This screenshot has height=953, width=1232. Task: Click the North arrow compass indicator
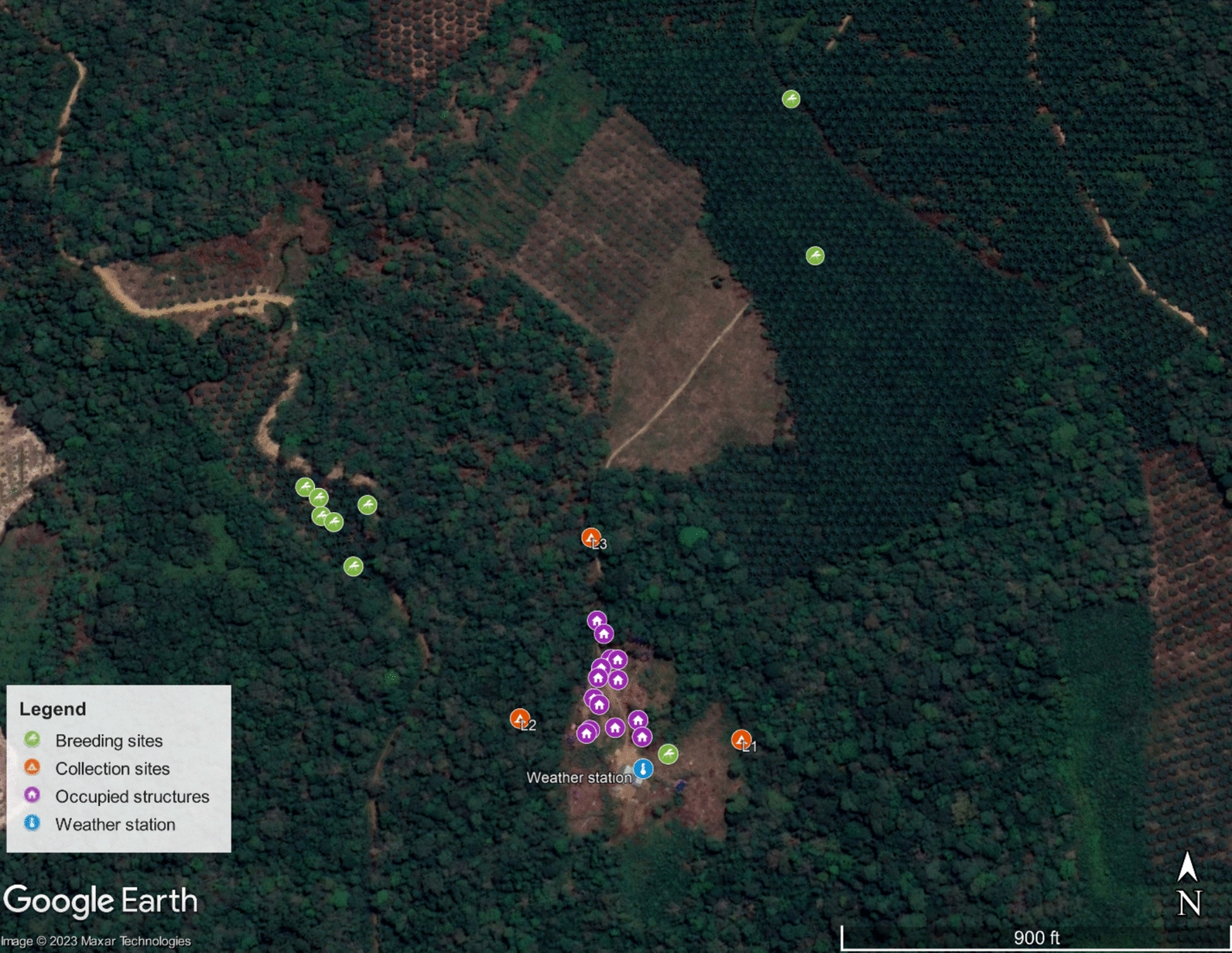pos(1188,884)
